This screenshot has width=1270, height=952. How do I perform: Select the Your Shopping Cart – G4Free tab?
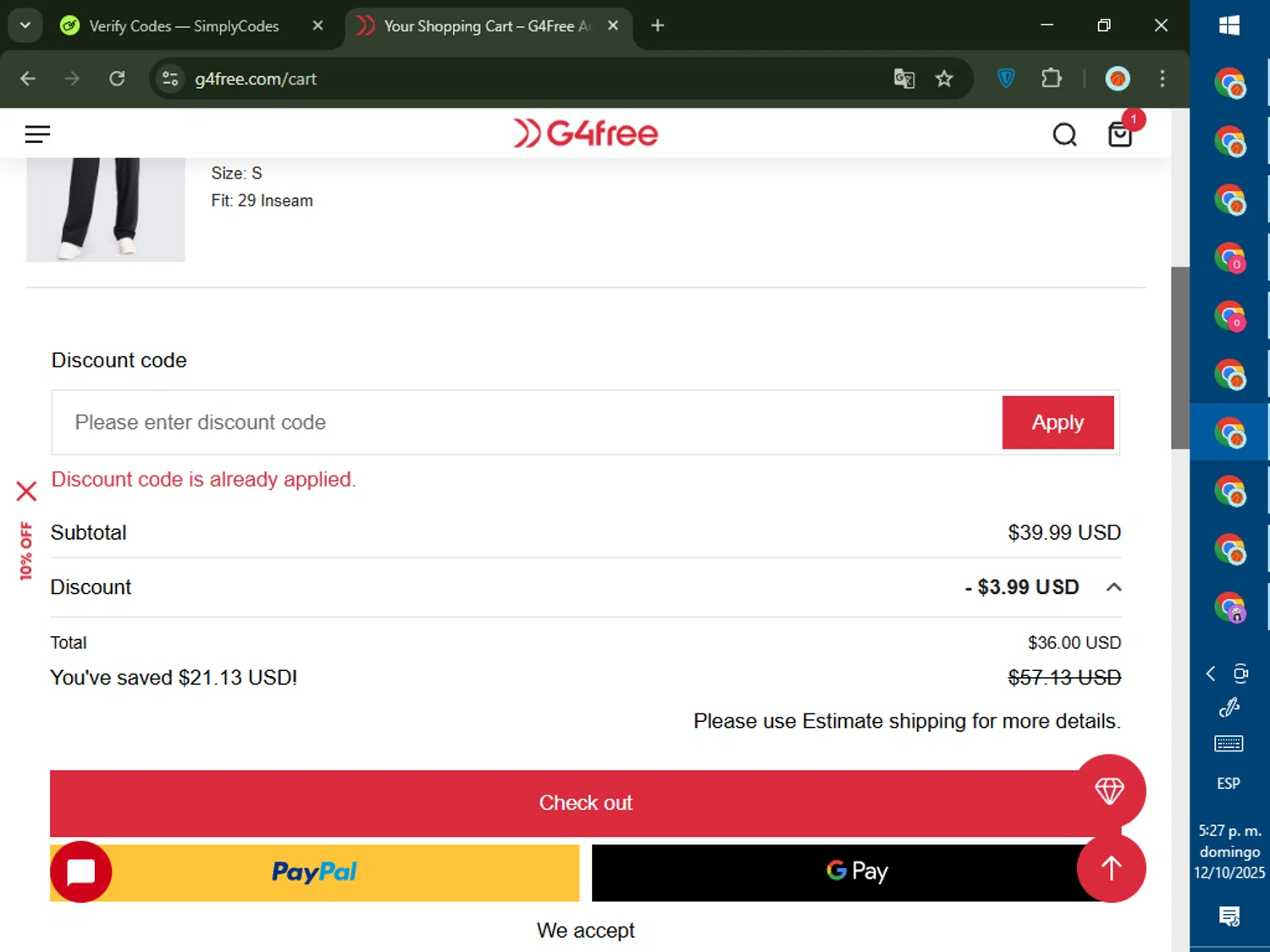487,26
